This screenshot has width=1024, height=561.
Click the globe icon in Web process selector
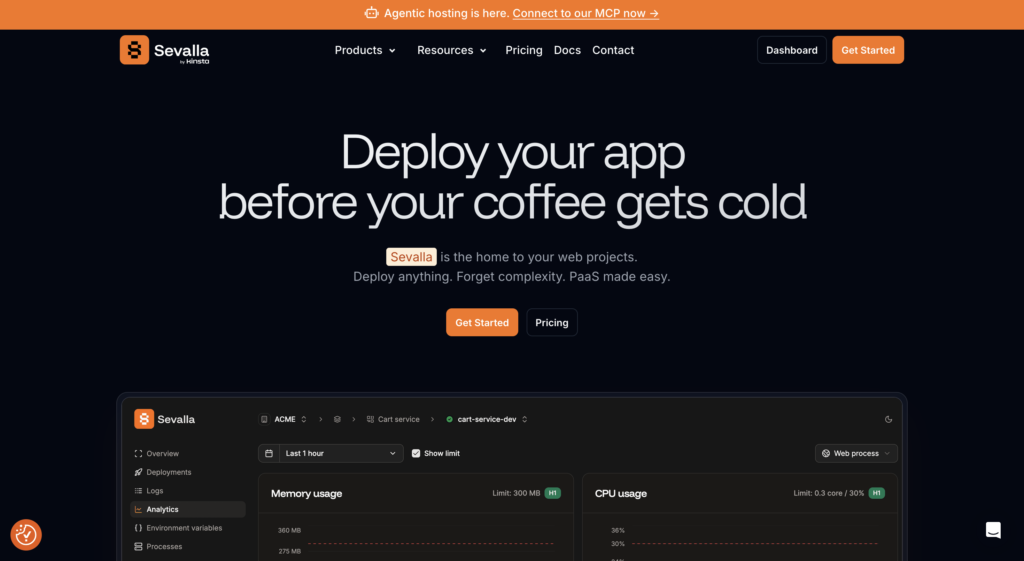(826, 453)
